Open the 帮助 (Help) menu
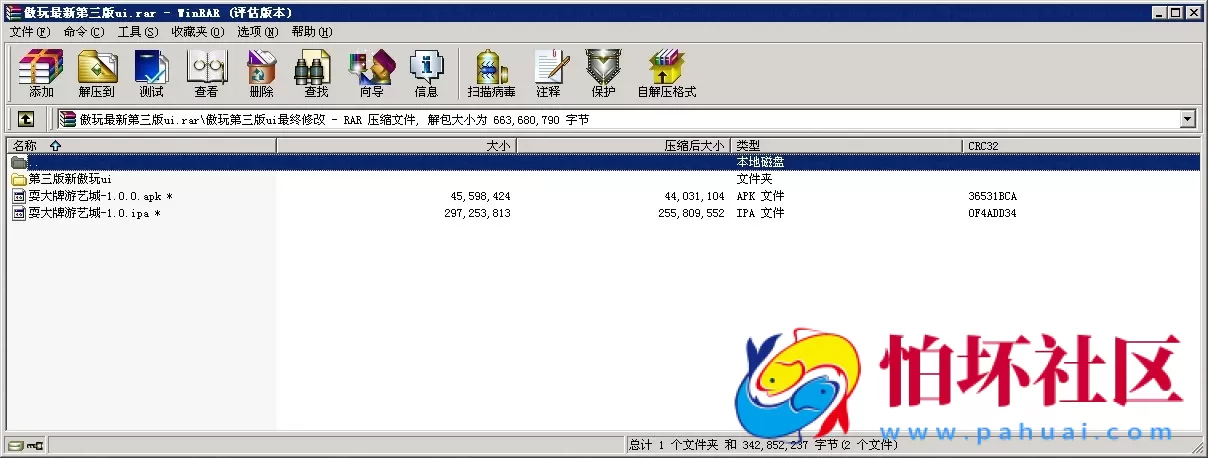Image resolution: width=1208 pixels, height=458 pixels. point(312,32)
